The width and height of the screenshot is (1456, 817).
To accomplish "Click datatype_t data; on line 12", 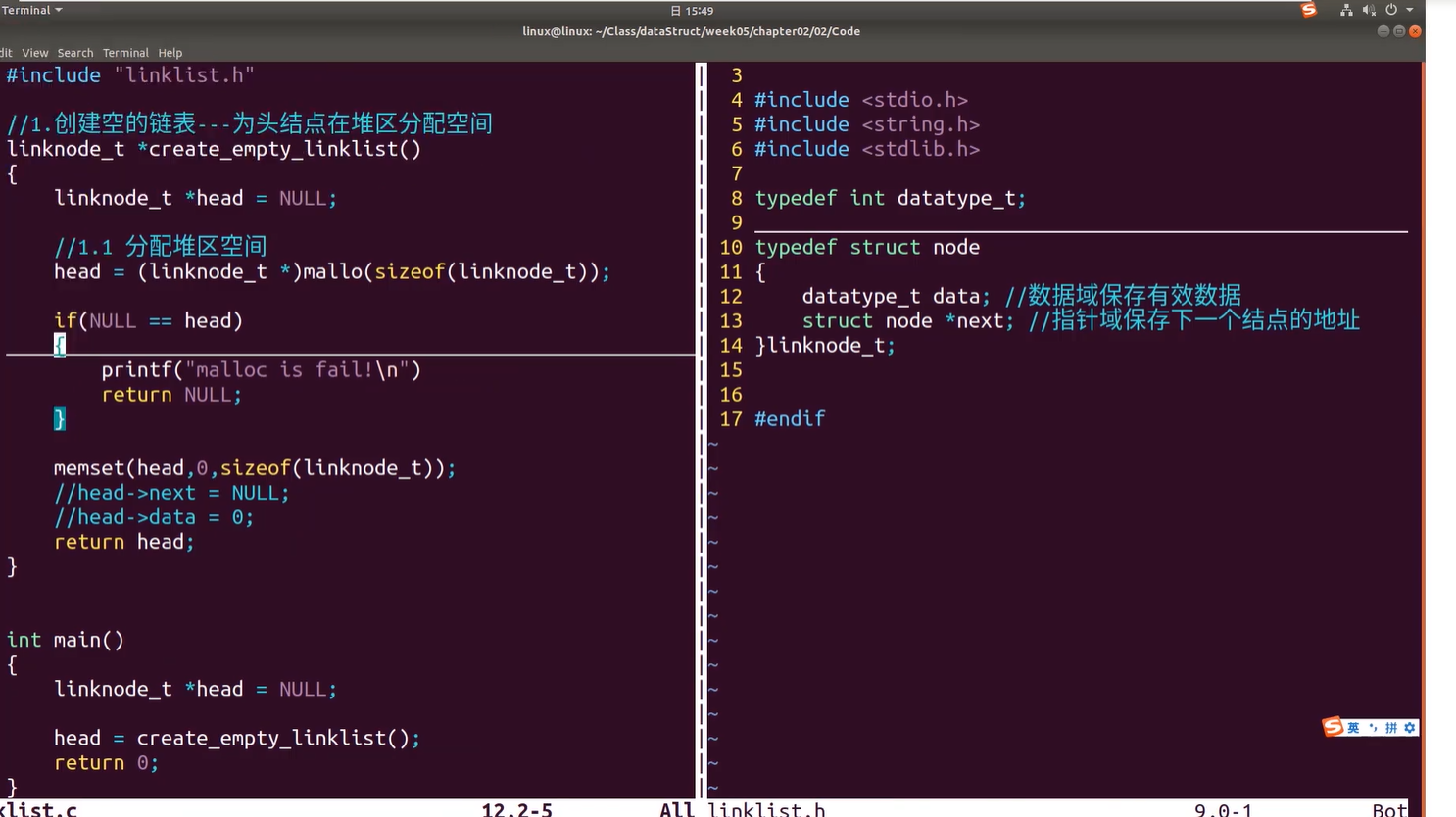I will pyautogui.click(x=897, y=296).
